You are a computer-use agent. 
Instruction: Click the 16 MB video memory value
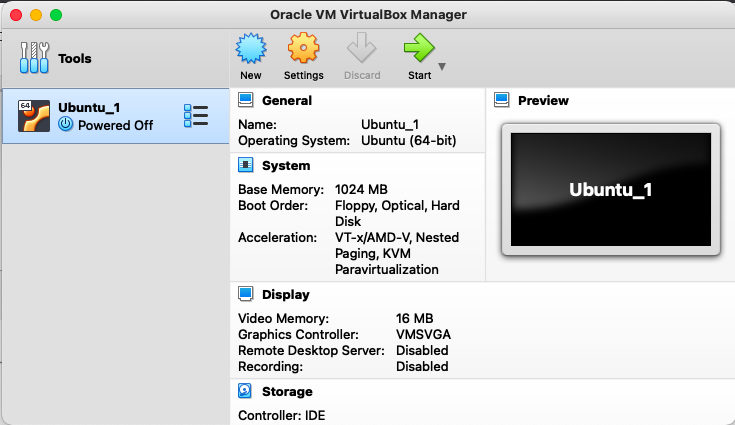[414, 319]
